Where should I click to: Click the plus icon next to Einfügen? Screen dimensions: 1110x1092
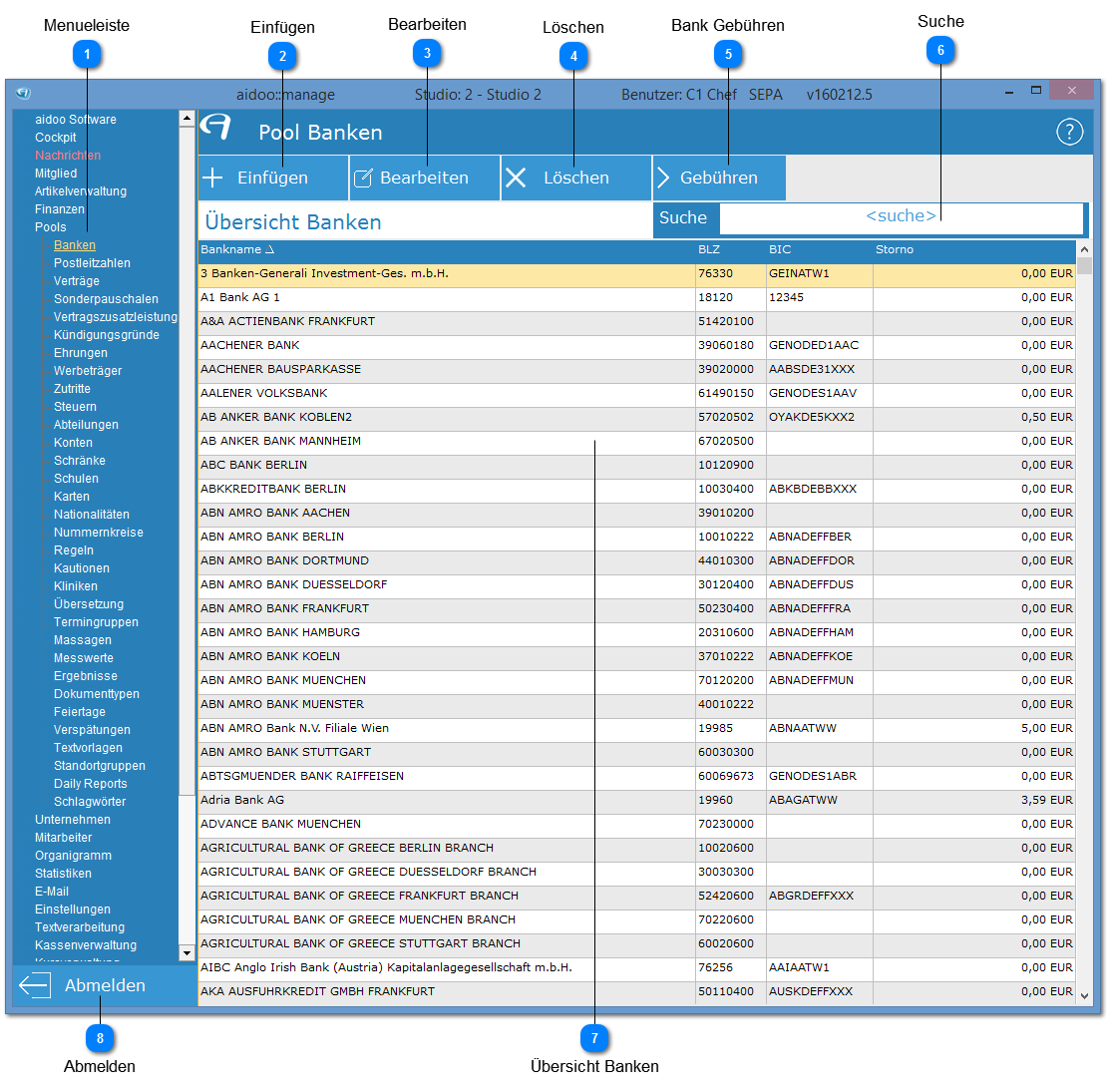tap(212, 178)
